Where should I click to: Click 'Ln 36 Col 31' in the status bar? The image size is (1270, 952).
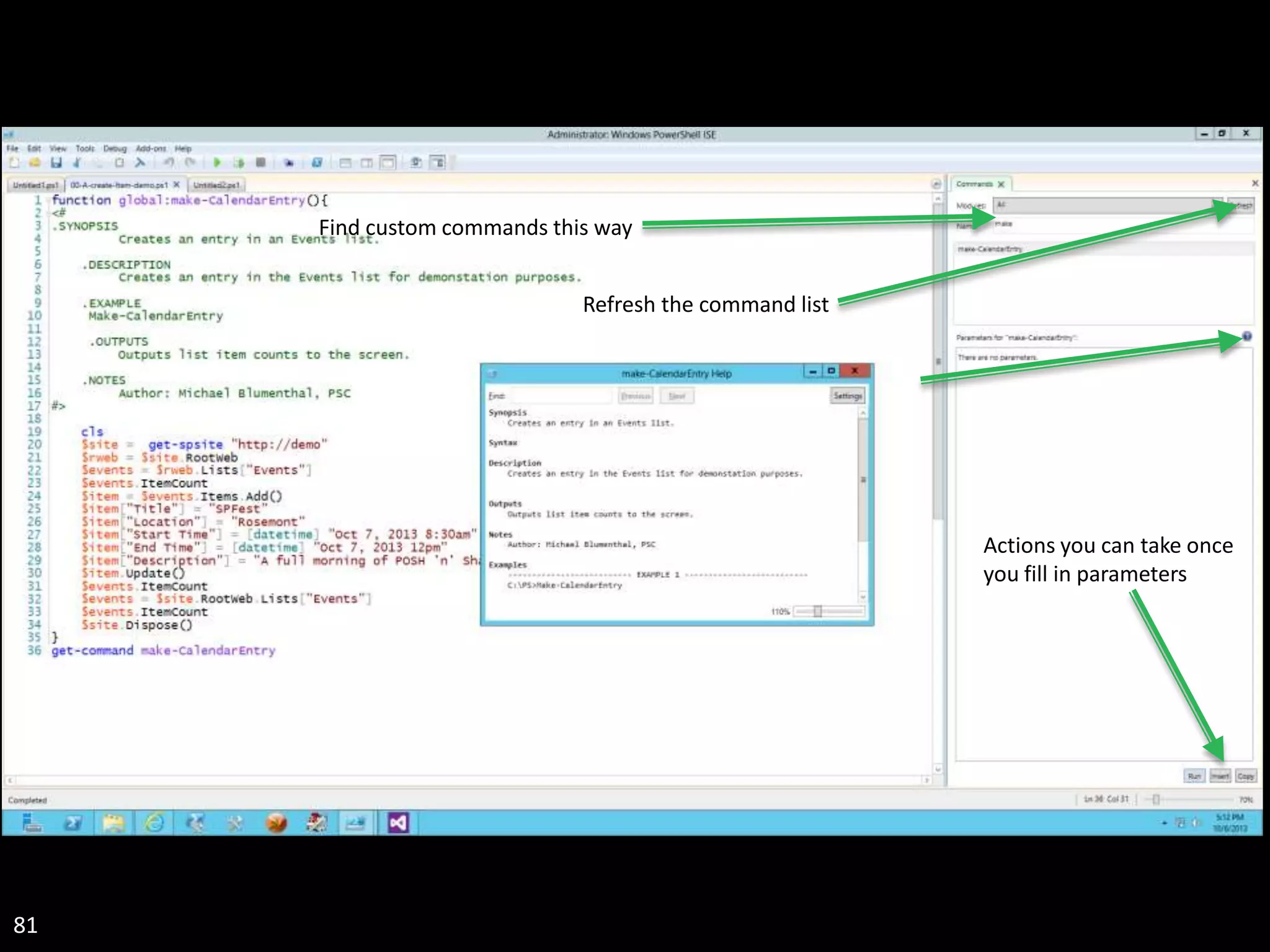(1106, 800)
